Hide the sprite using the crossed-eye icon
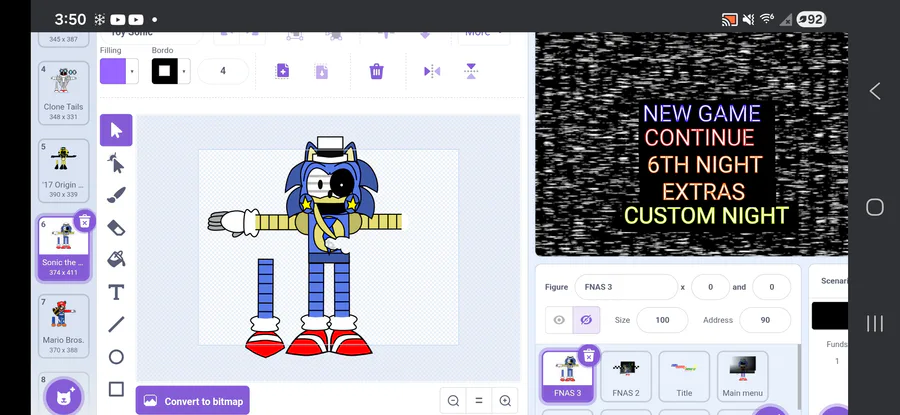 click(x=586, y=320)
